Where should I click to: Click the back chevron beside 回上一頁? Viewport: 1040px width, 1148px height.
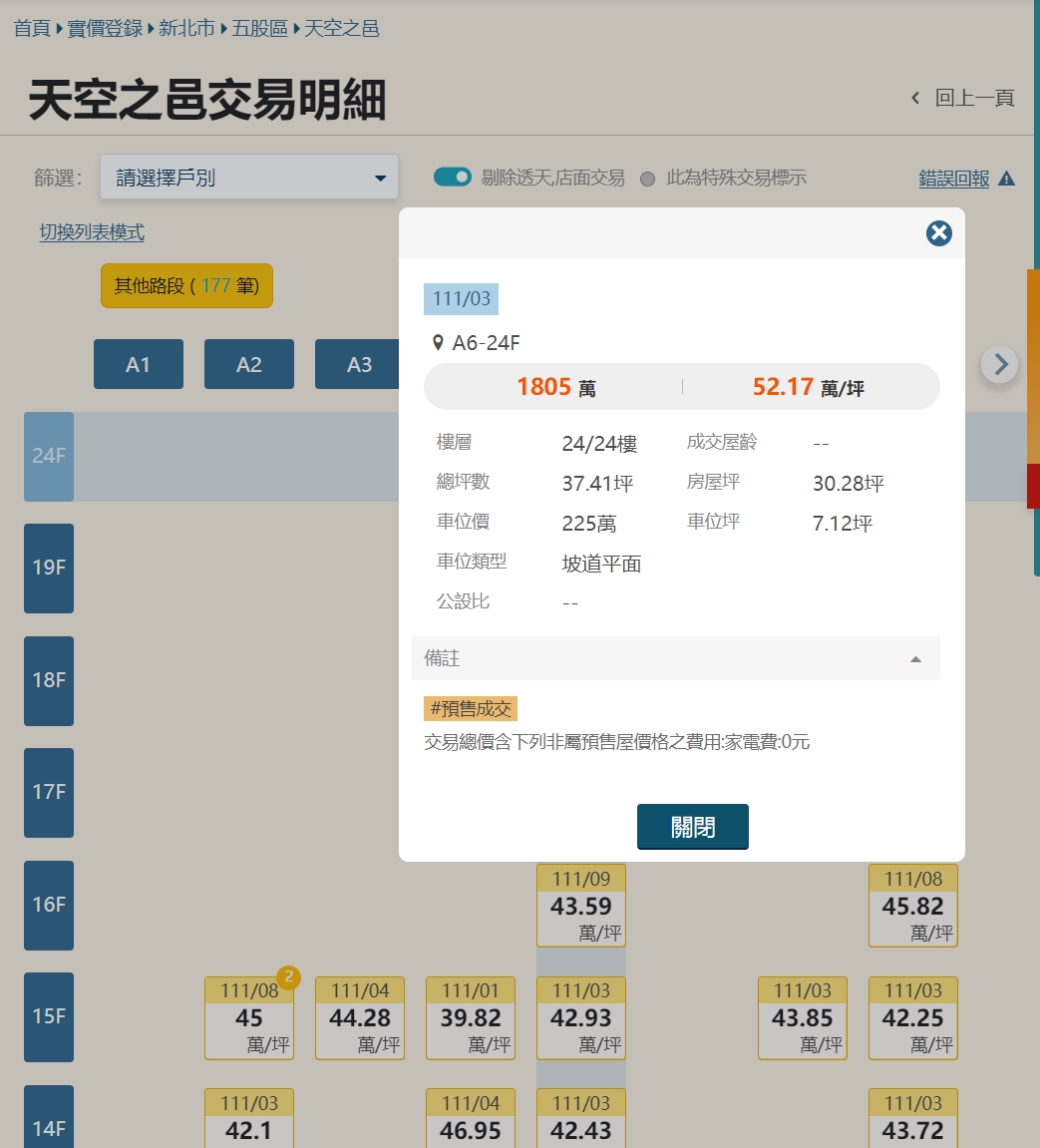914,98
